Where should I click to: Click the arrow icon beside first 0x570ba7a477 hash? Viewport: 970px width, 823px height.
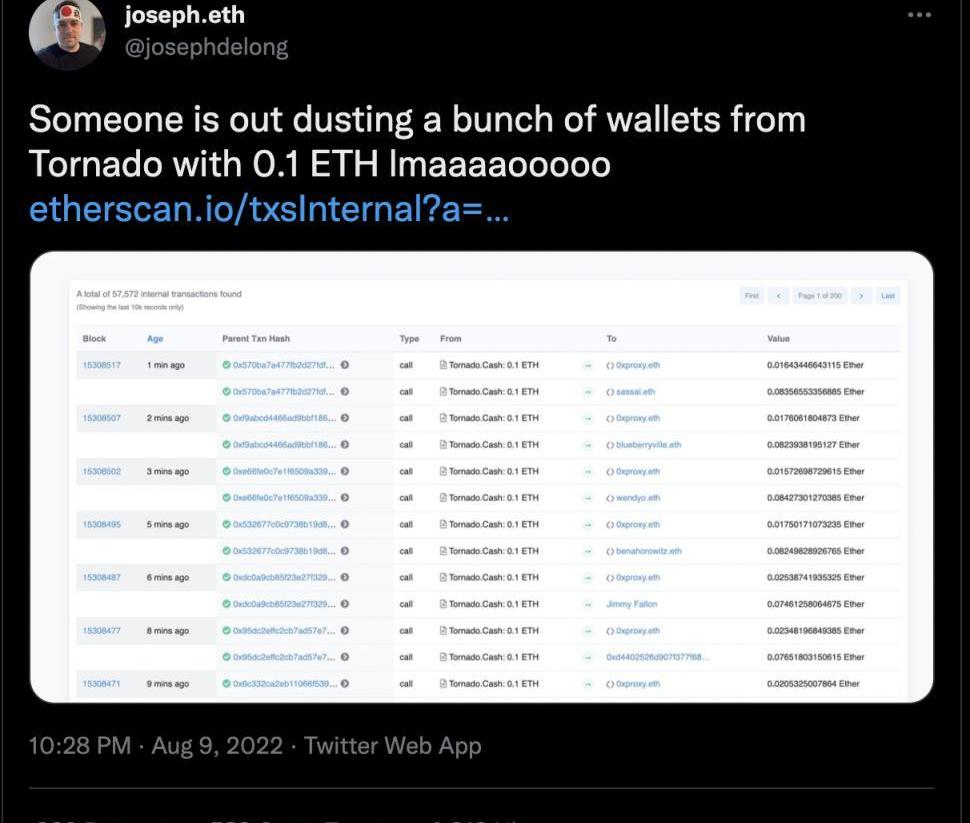point(345,365)
